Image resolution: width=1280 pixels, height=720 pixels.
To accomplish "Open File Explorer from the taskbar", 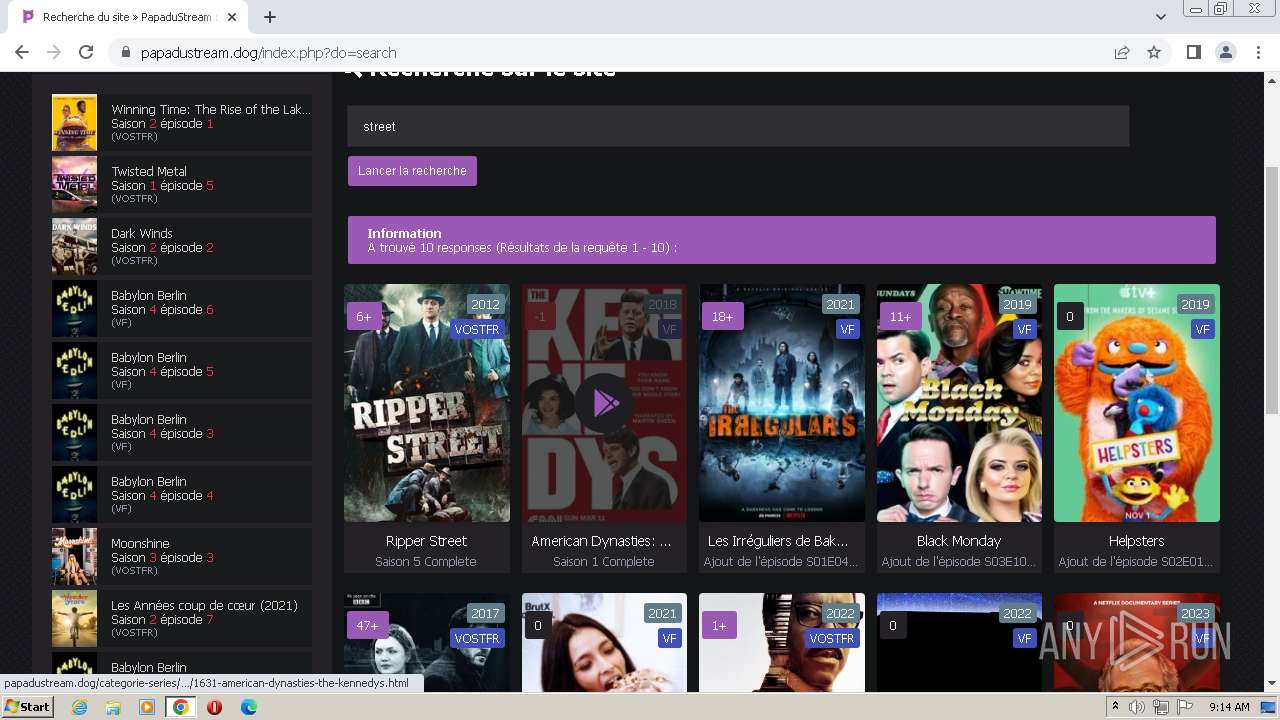I will click(x=113, y=707).
